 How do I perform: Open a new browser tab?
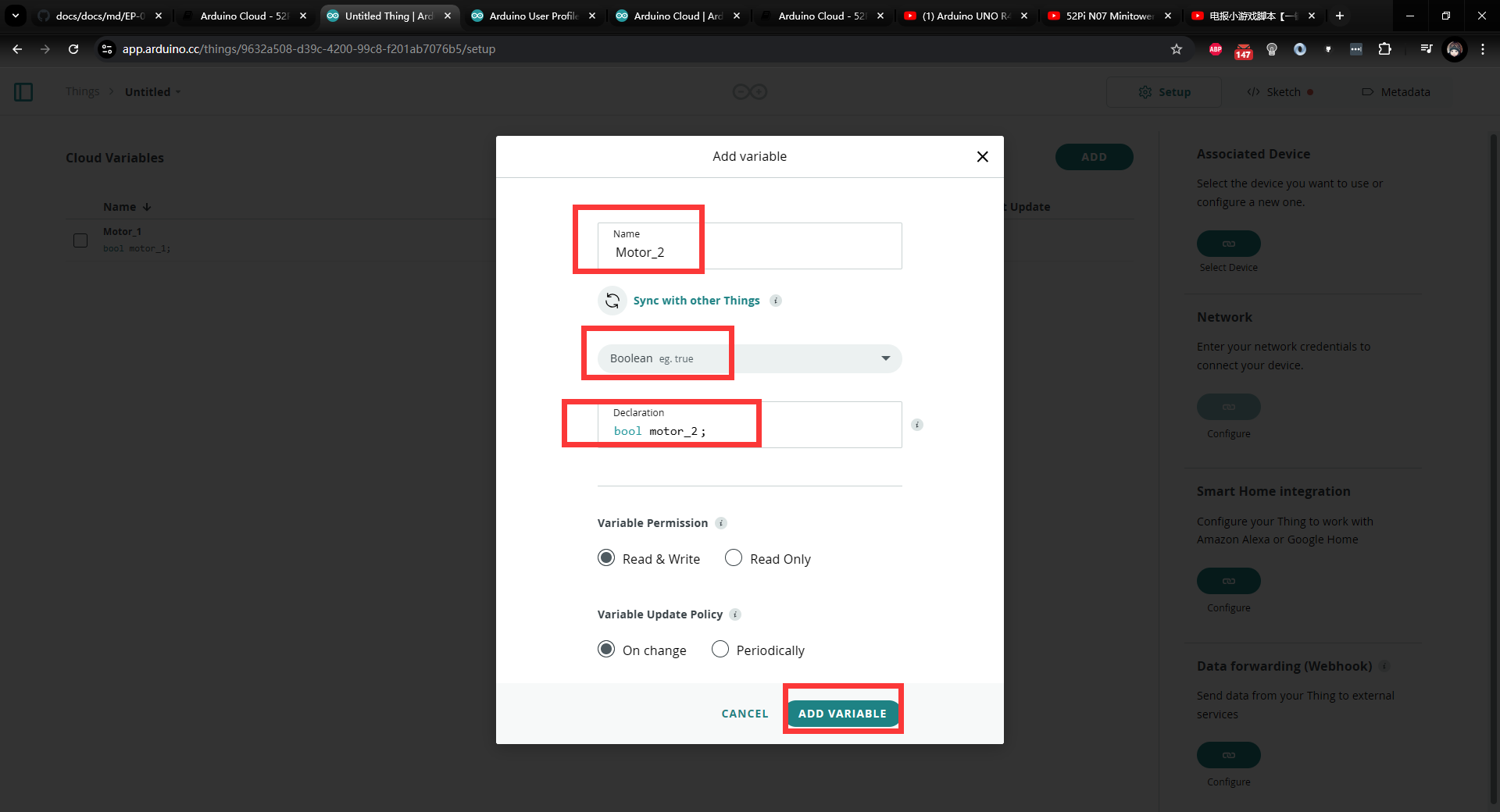pos(1340,16)
